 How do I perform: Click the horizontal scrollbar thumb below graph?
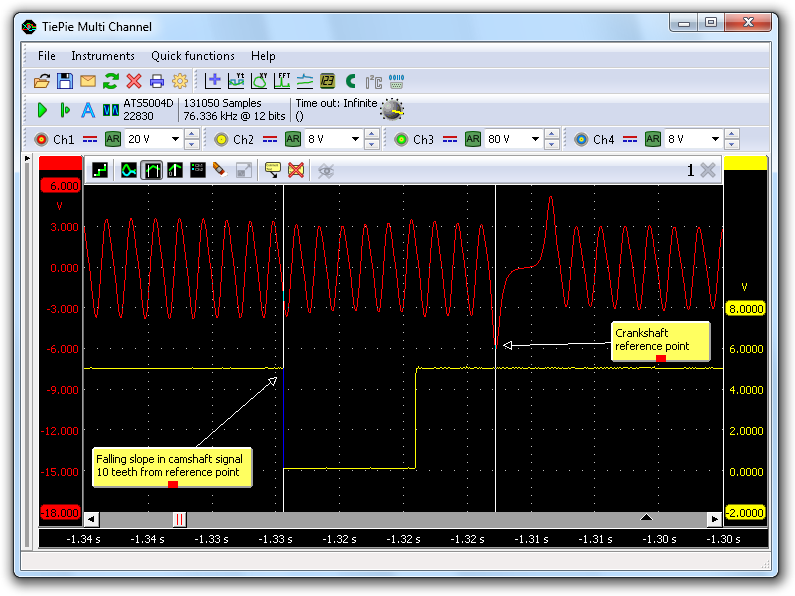click(x=179, y=519)
